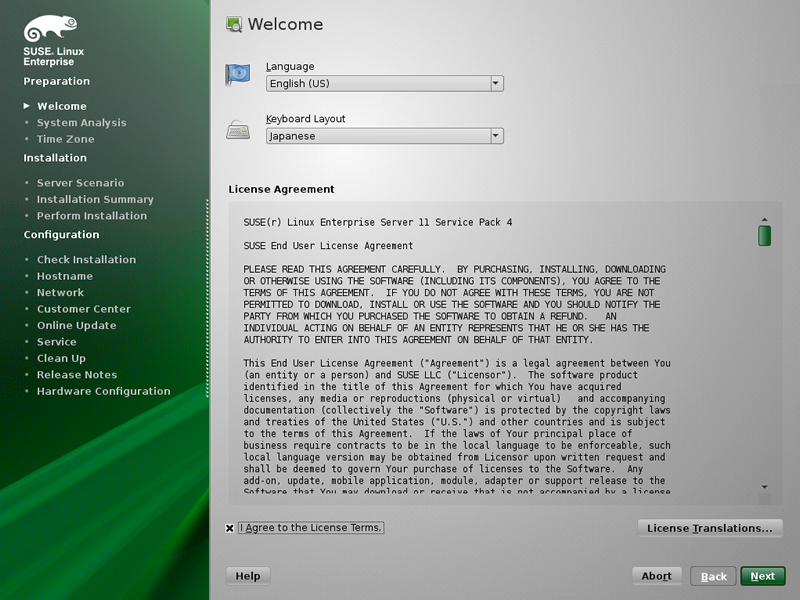Open the Language dropdown arrow
Screen dimensions: 800x600
coord(496,83)
